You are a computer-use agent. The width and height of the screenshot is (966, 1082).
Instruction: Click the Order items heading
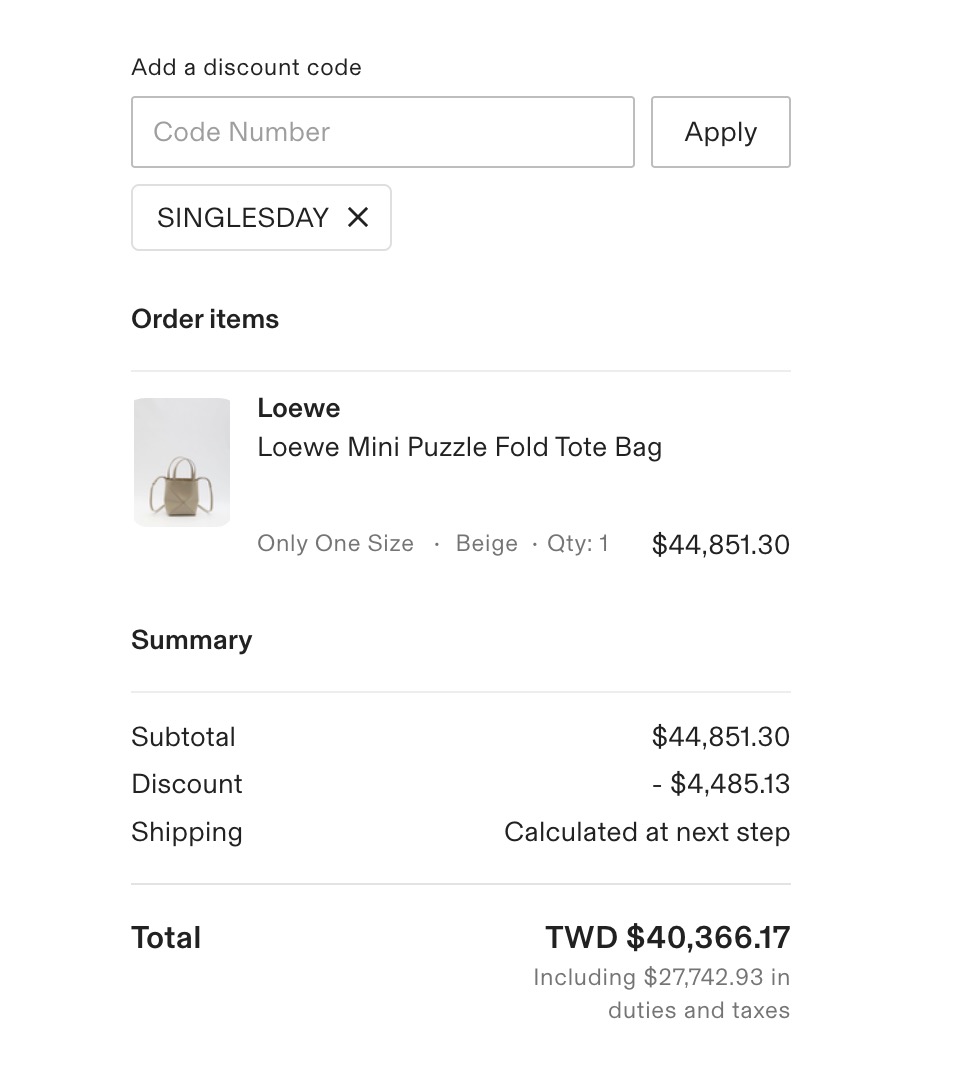(x=205, y=319)
